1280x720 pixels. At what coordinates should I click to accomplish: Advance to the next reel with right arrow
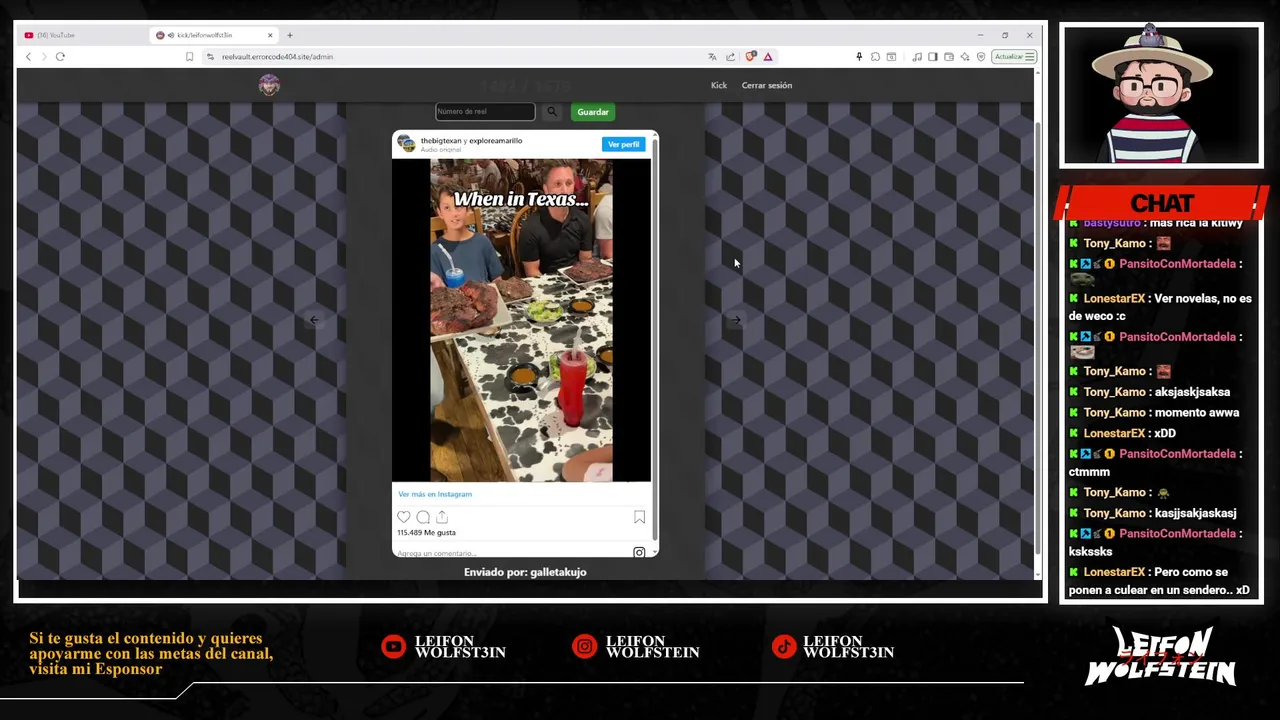[736, 320]
